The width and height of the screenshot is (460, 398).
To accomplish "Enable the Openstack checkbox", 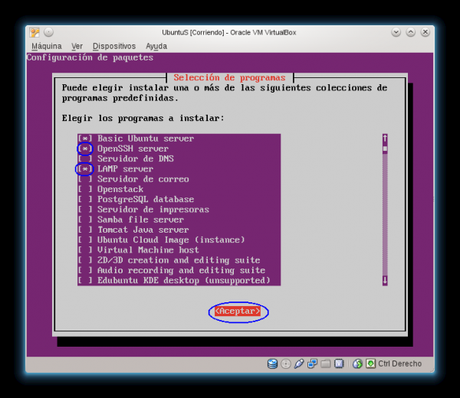I will click(85, 189).
